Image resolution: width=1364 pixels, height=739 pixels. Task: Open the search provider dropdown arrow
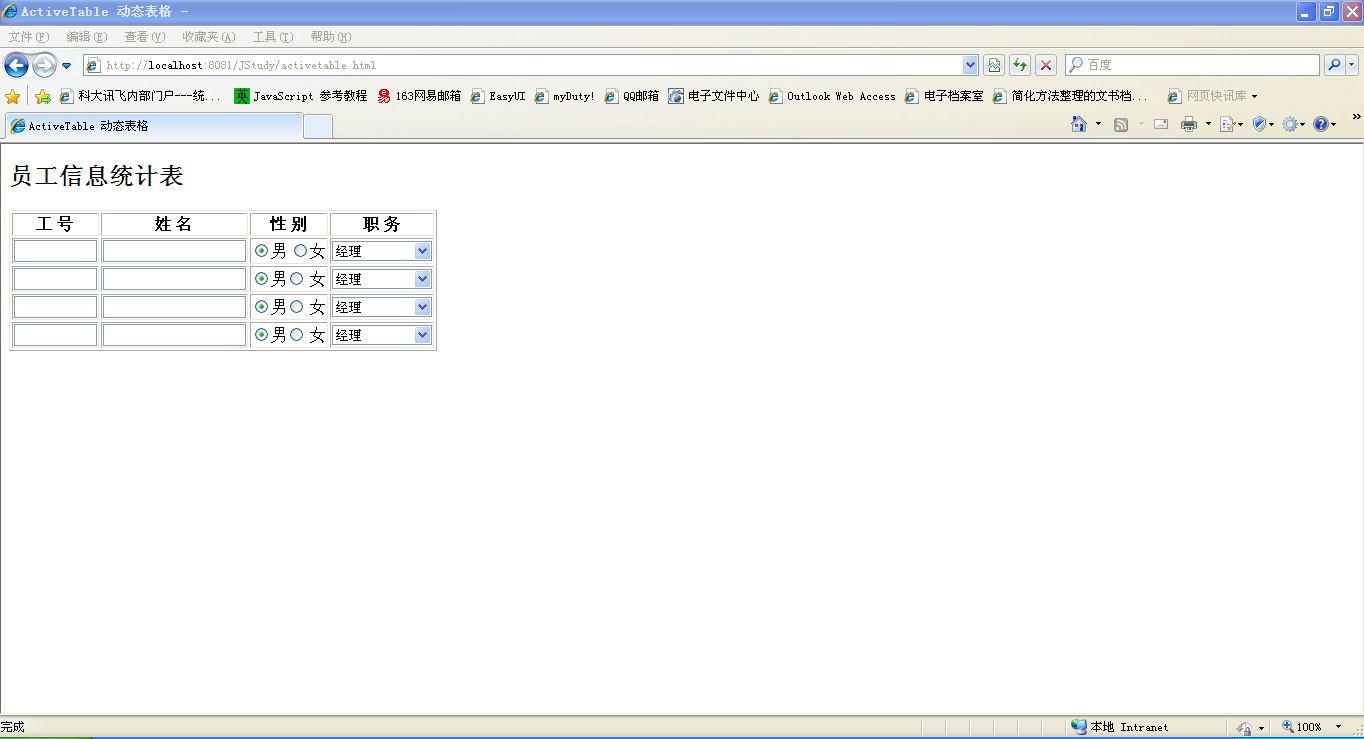pos(1352,65)
